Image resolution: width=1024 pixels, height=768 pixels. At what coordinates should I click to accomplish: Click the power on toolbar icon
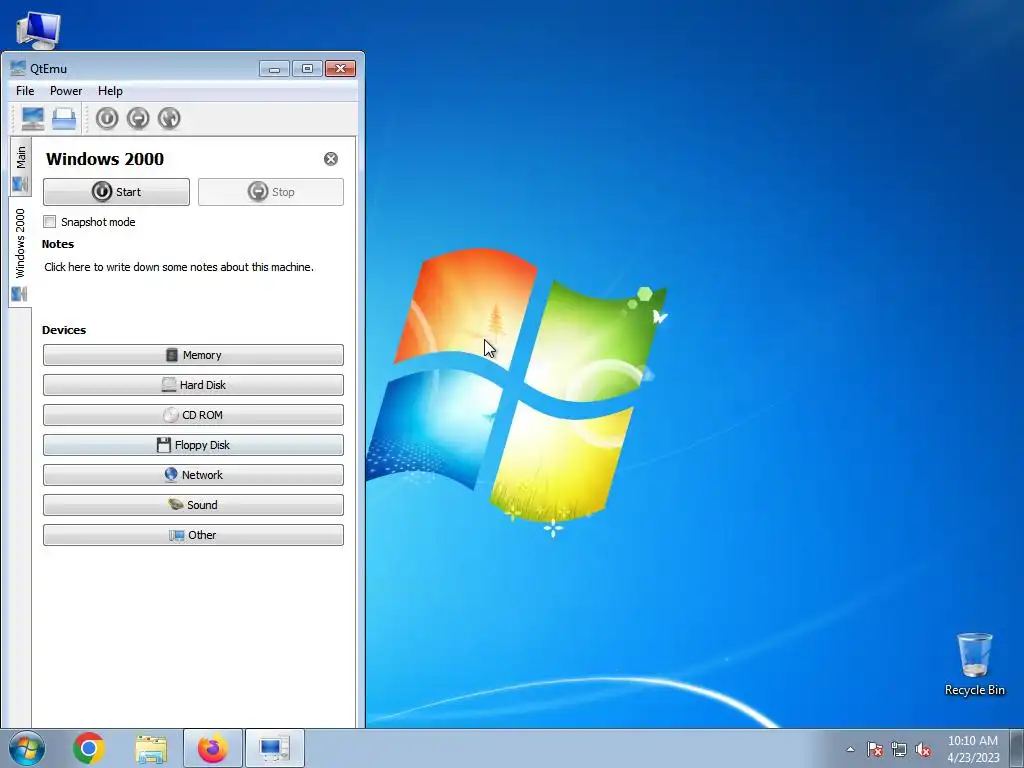[x=106, y=118]
